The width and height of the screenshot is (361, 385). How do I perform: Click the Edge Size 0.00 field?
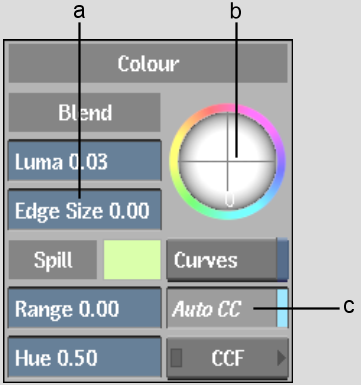pyautogui.click(x=85, y=210)
